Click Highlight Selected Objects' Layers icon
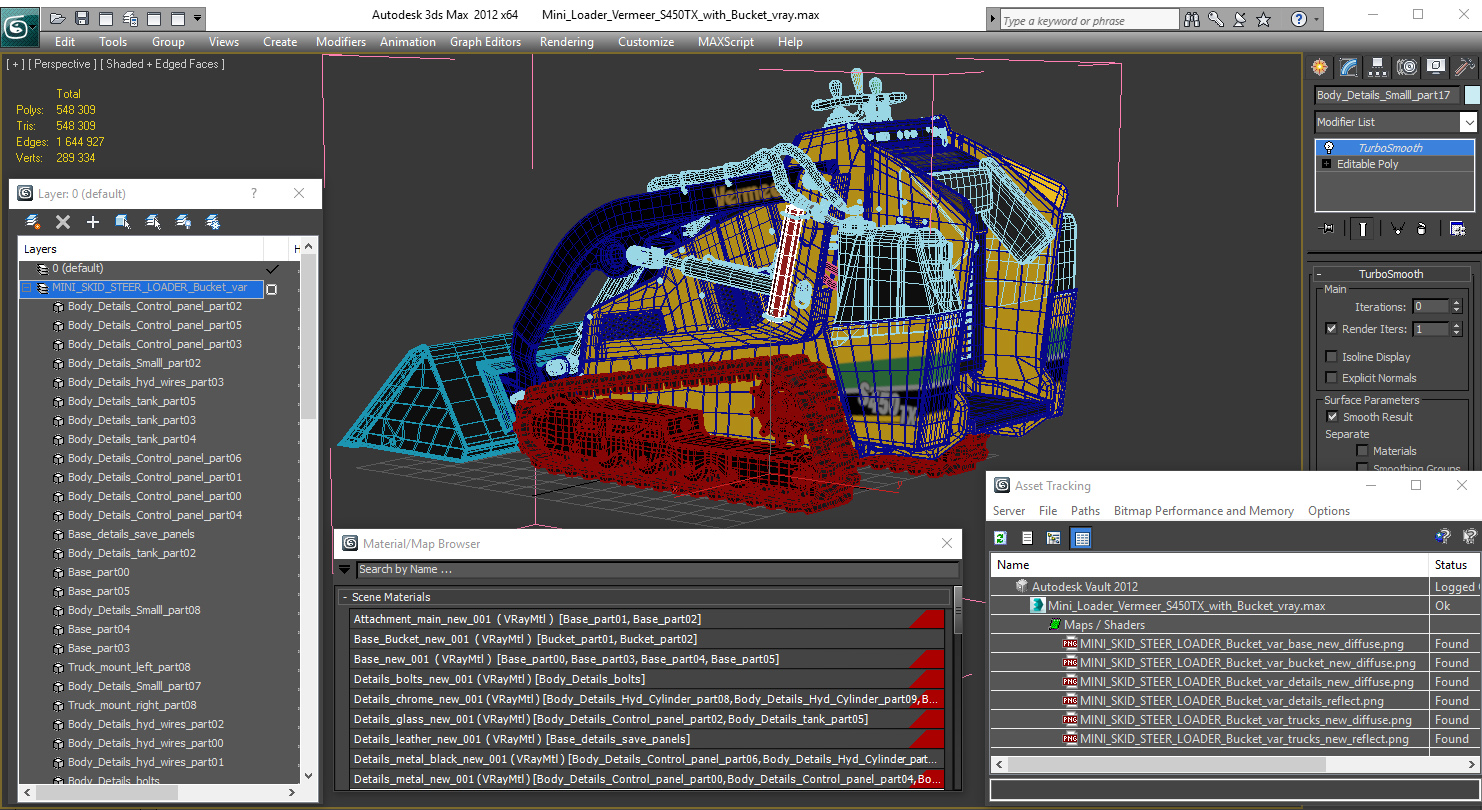Image resolution: width=1482 pixels, height=810 pixels. [x=153, y=222]
